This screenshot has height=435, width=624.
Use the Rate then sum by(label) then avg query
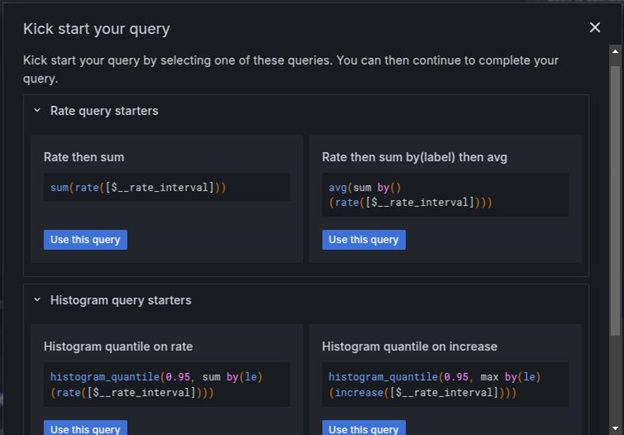[363, 240]
